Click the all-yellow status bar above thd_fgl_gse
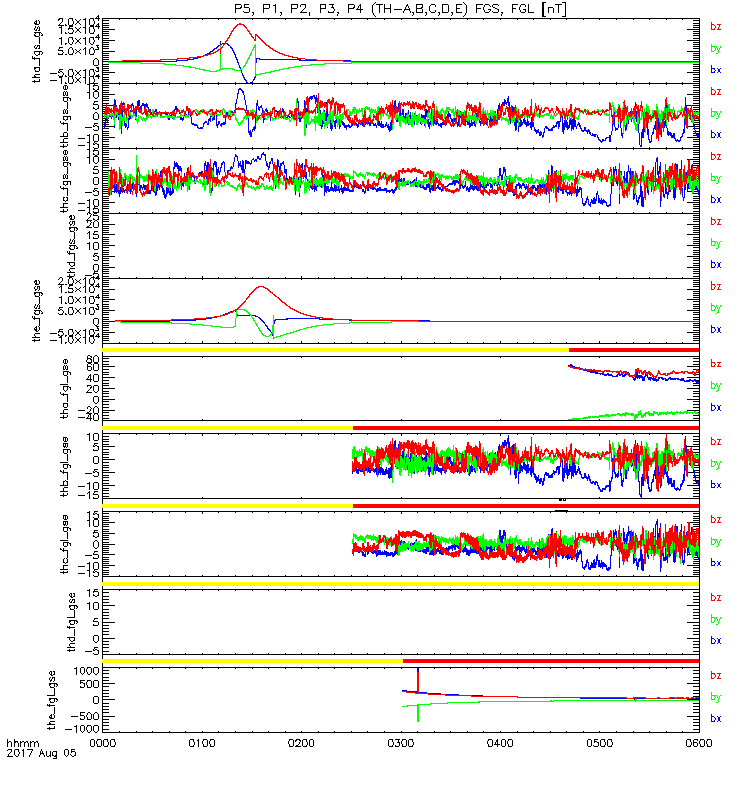 (401, 584)
